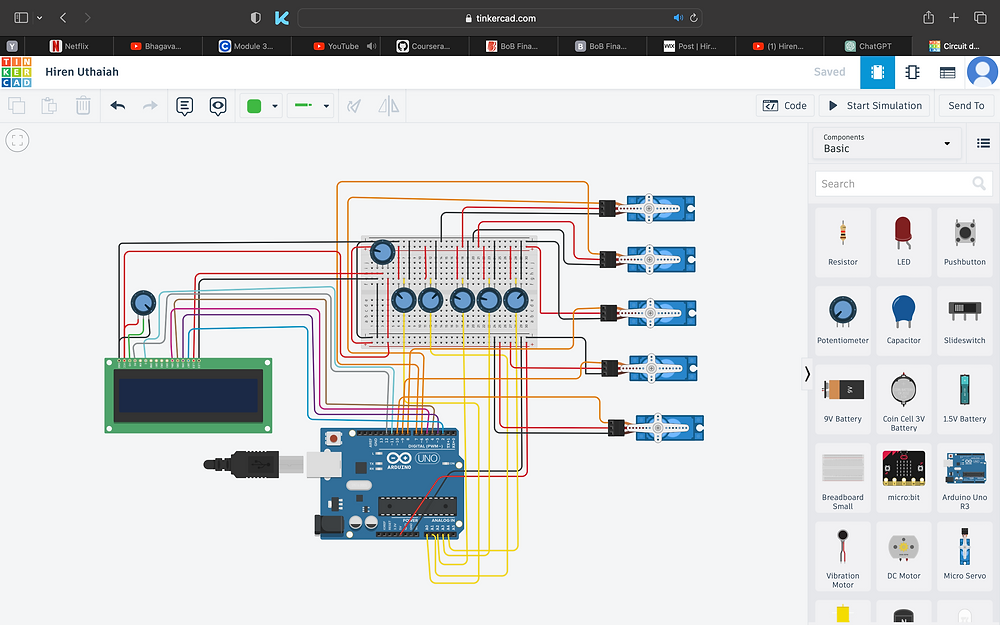Open the Components Basic dropdown
This screenshot has height=625, width=1000.
(886, 143)
